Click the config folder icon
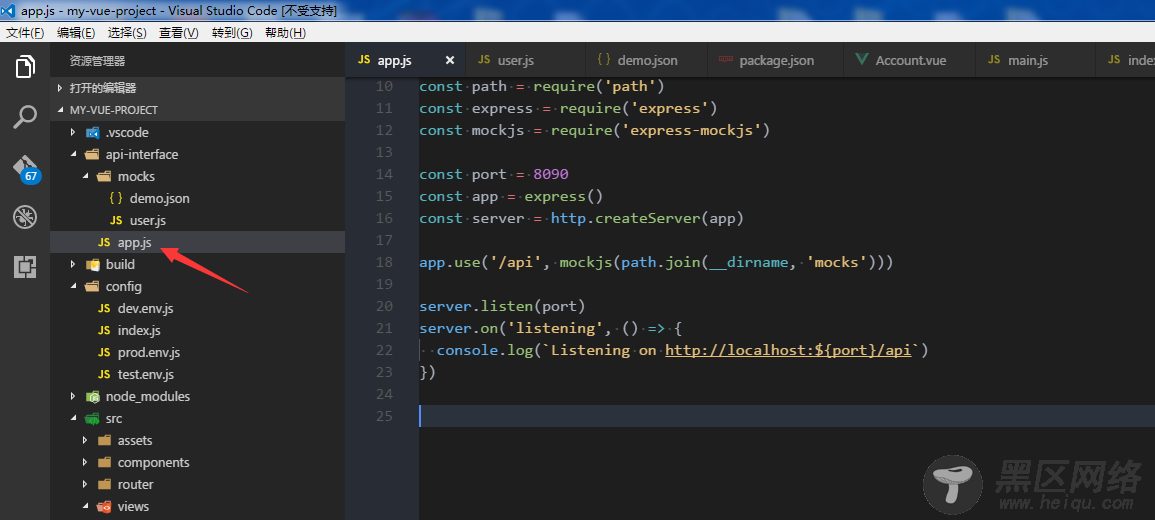 tap(92, 287)
